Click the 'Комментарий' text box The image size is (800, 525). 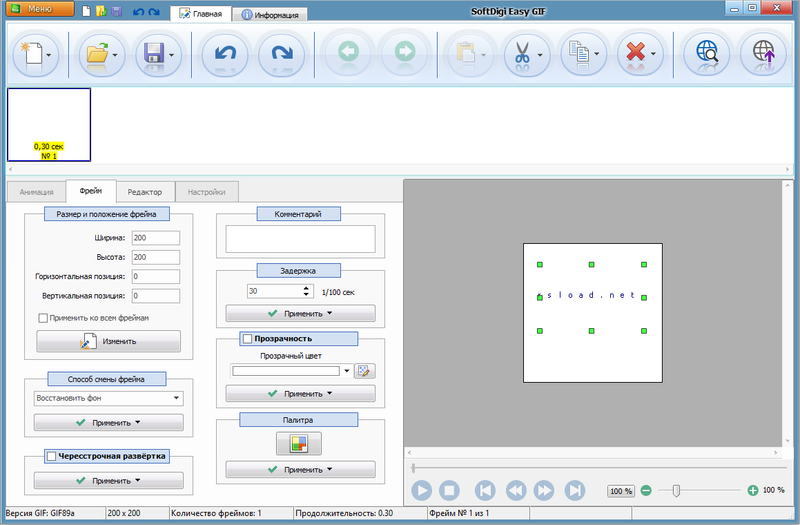(301, 239)
